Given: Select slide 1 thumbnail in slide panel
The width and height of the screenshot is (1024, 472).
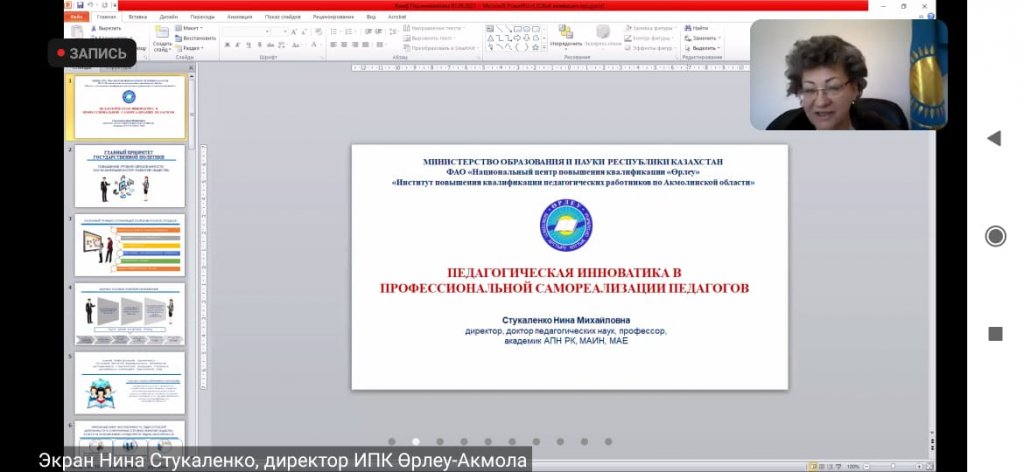Looking at the screenshot, I should [130, 106].
